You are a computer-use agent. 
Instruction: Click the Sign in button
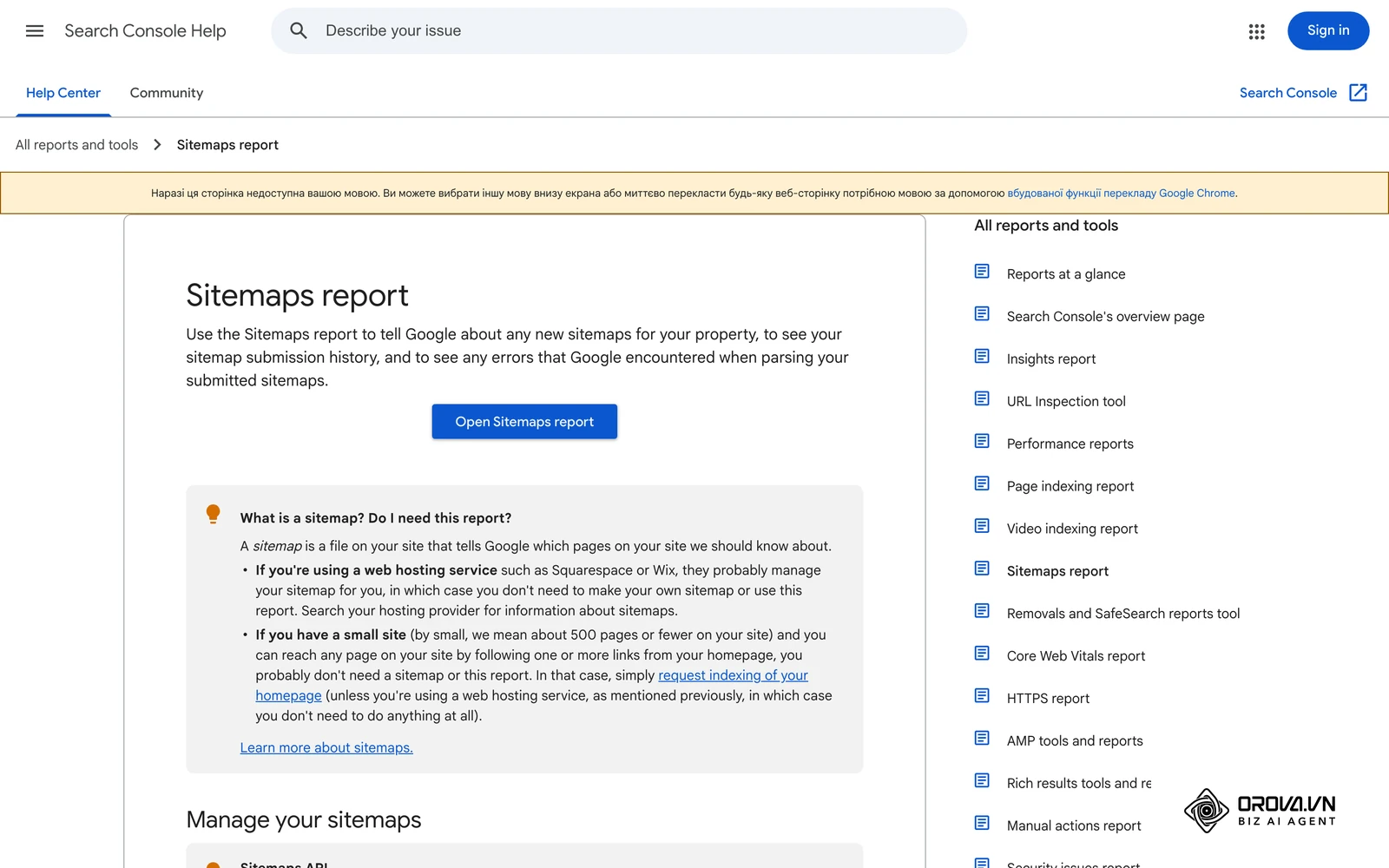pos(1328,30)
